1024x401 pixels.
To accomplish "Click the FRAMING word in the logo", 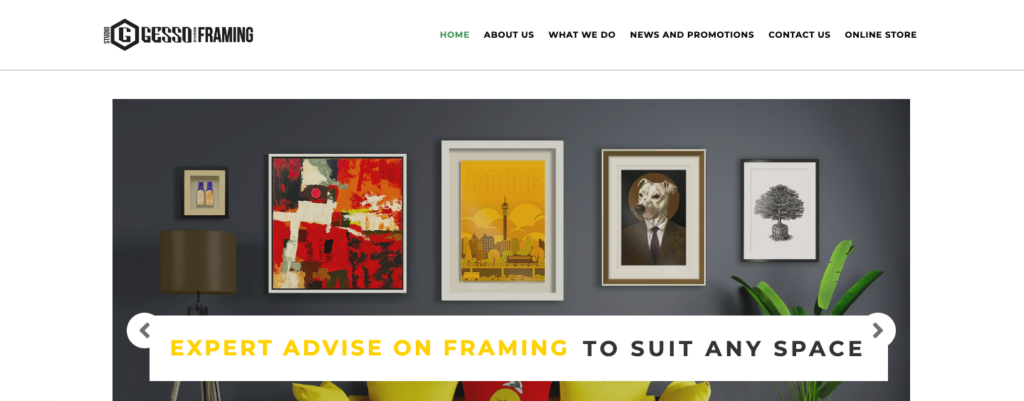I will point(225,35).
